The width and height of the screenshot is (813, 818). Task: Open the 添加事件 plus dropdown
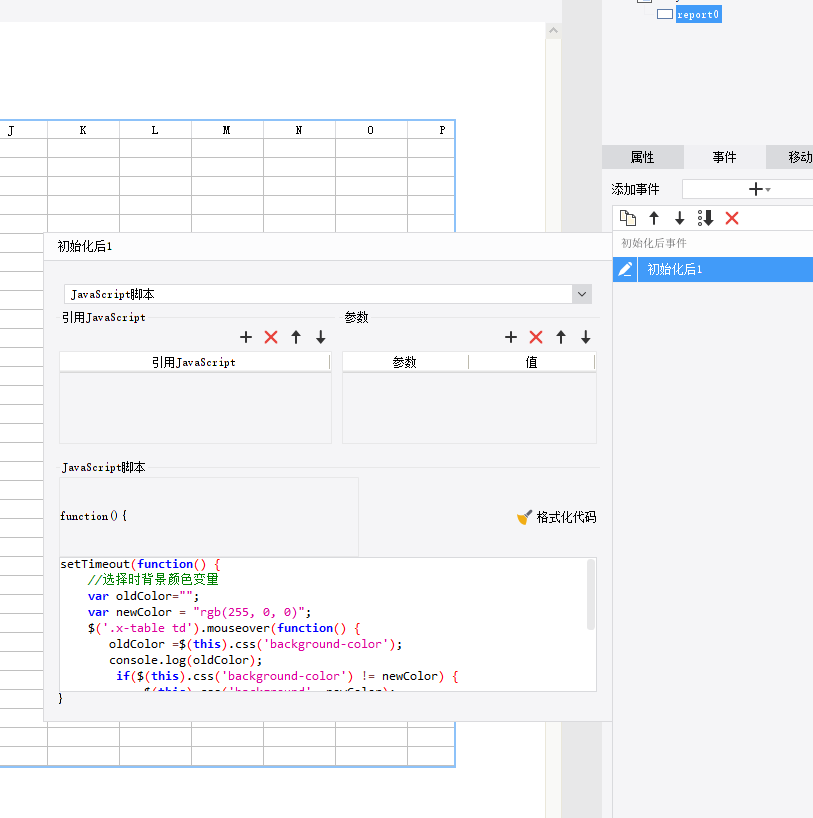pos(759,189)
